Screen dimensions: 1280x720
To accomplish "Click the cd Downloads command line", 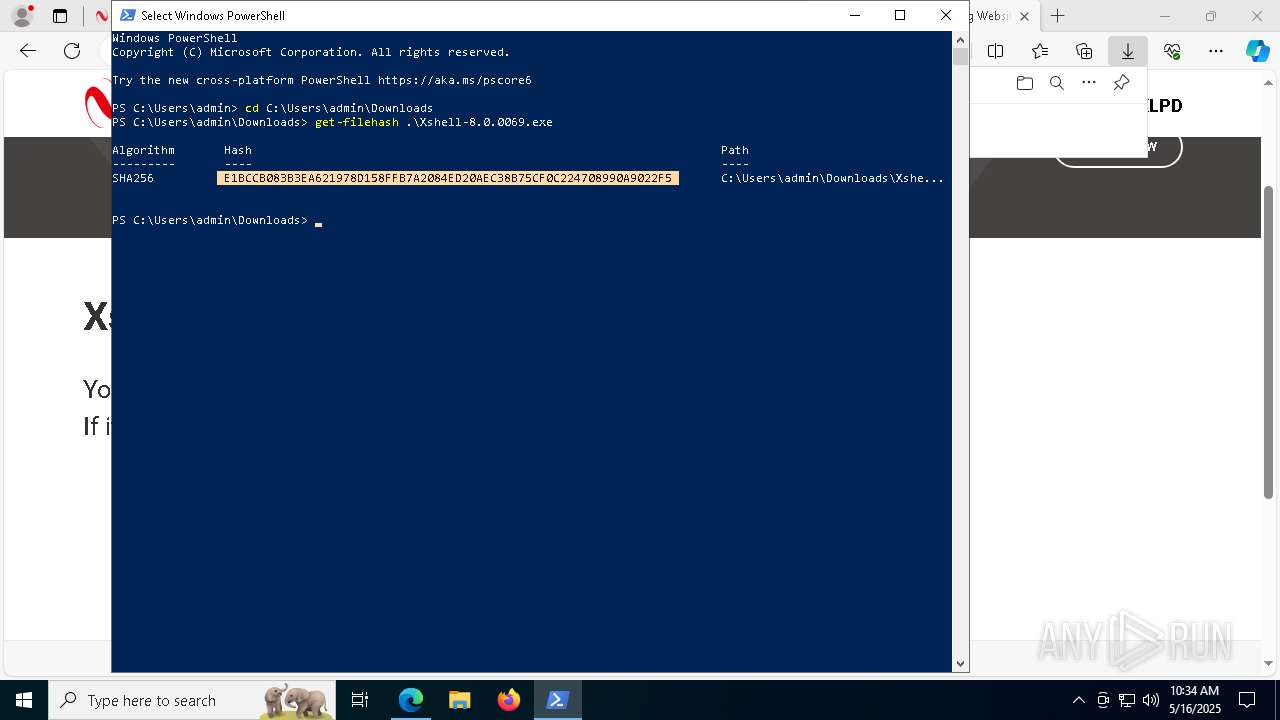I will [272, 108].
